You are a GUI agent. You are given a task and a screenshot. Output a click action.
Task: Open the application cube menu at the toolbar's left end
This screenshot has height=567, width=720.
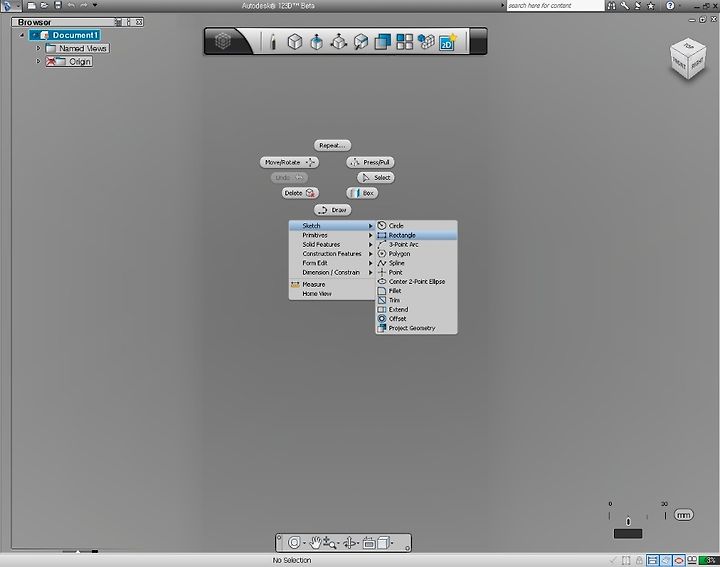click(x=223, y=41)
